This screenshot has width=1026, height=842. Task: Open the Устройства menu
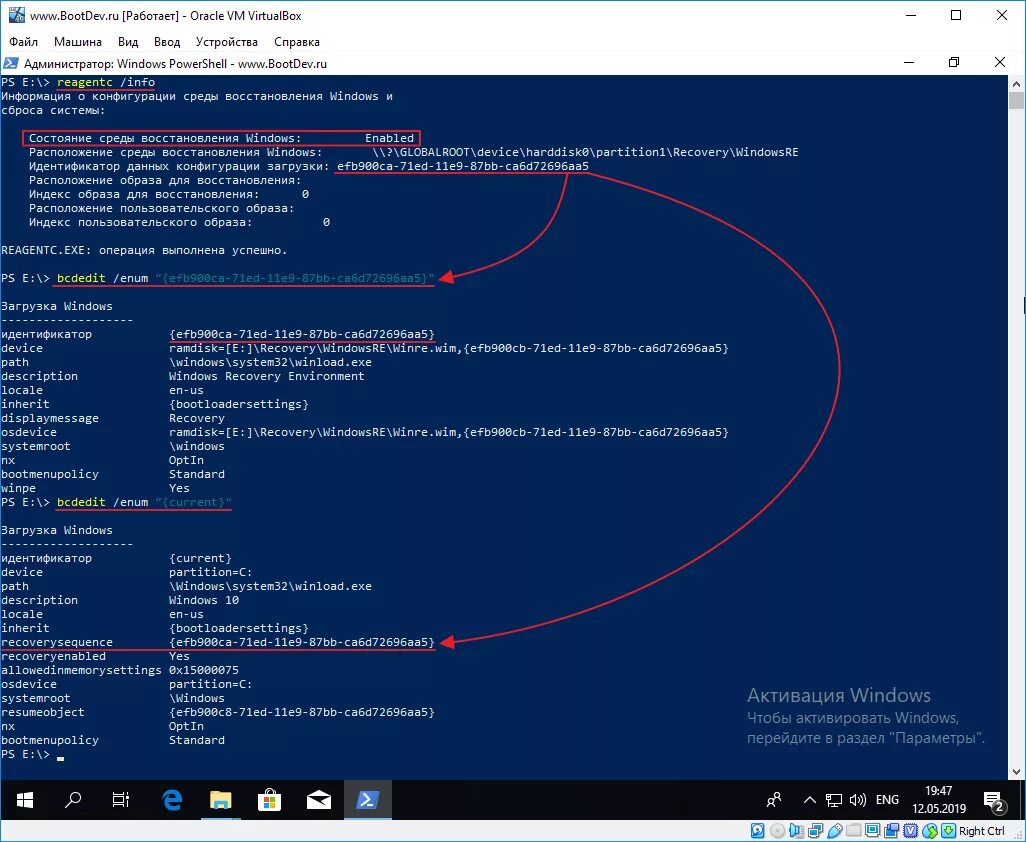point(227,42)
